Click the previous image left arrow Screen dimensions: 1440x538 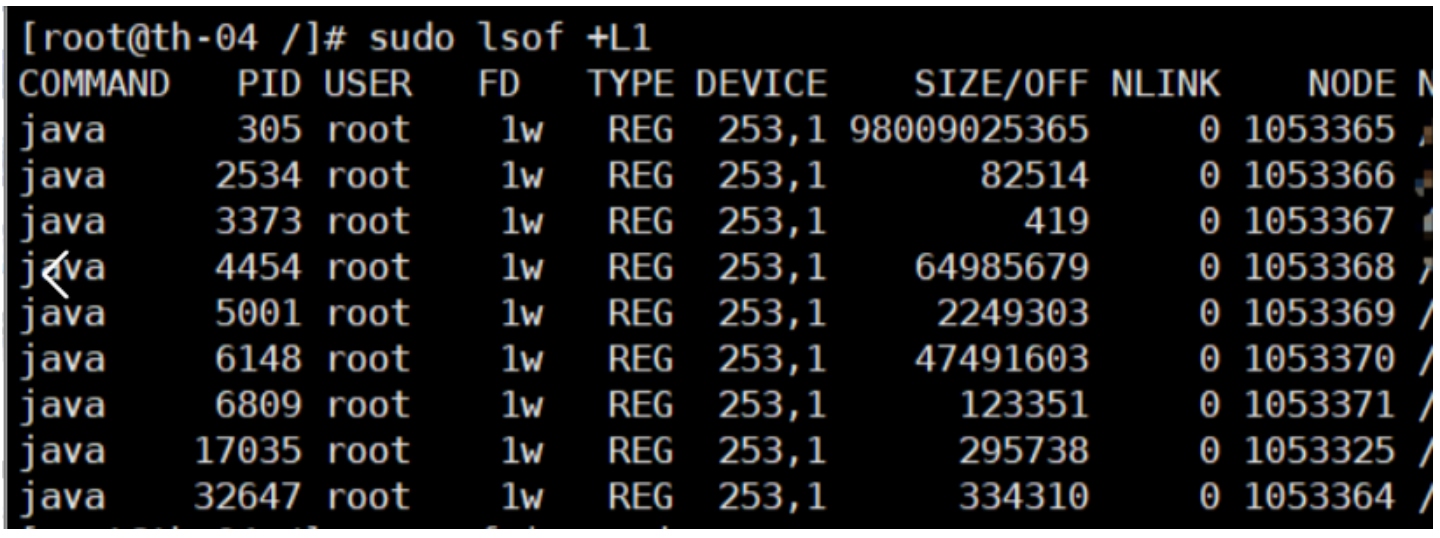[56, 272]
